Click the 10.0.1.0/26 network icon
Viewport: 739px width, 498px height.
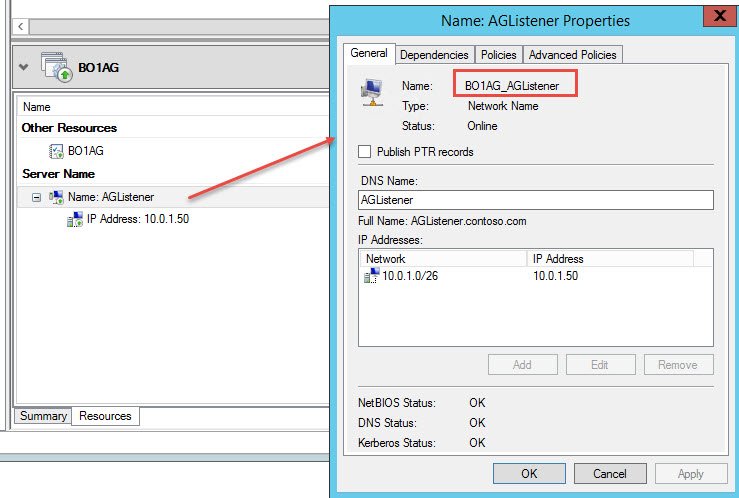371,276
